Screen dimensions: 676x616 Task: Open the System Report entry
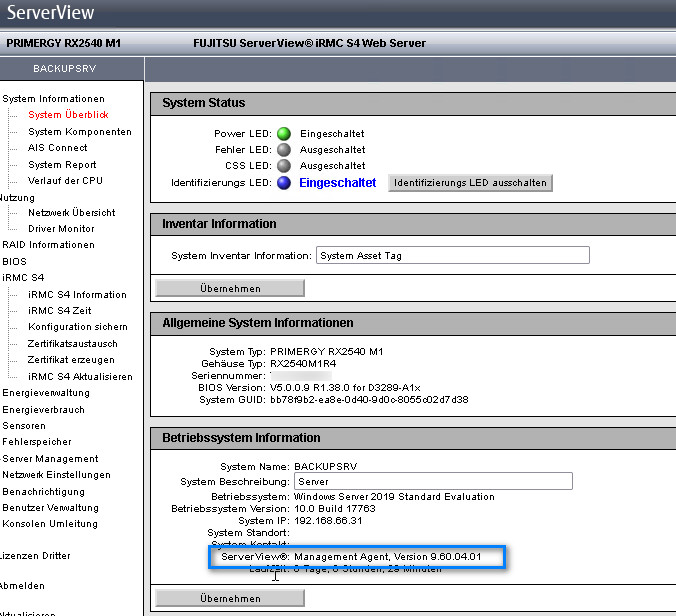62,165
